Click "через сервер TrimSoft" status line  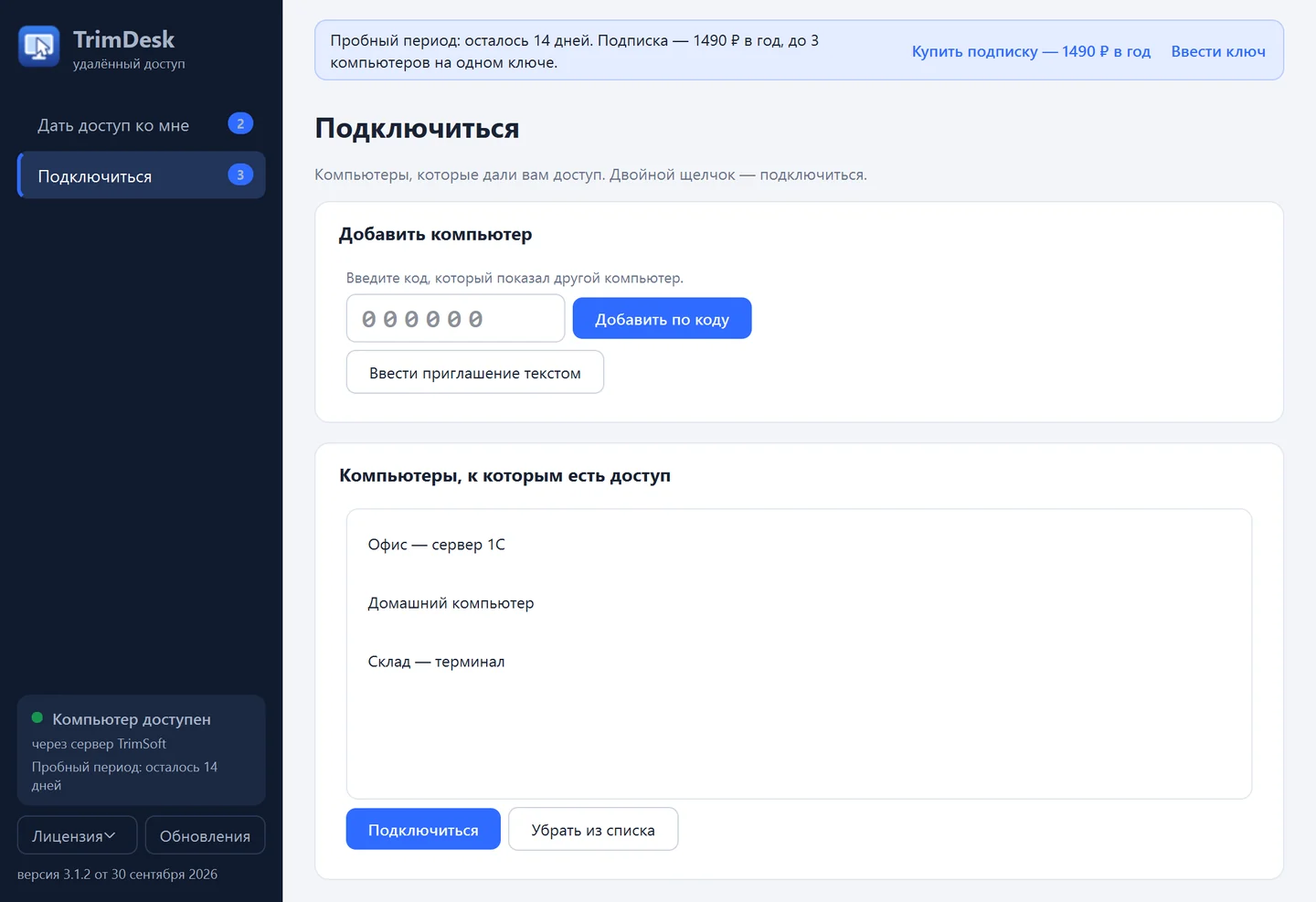pyautogui.click(x=99, y=744)
